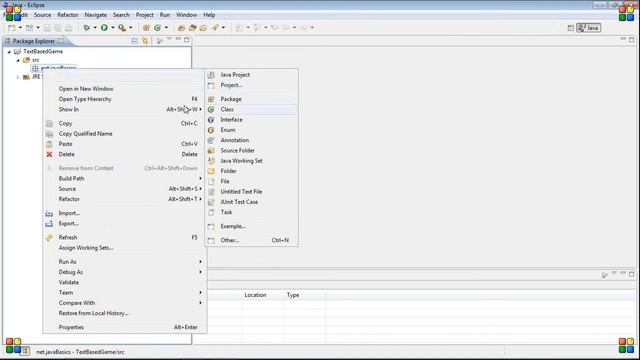Choose Task from New submenu
This screenshot has height=360, width=640.
[251, 212]
